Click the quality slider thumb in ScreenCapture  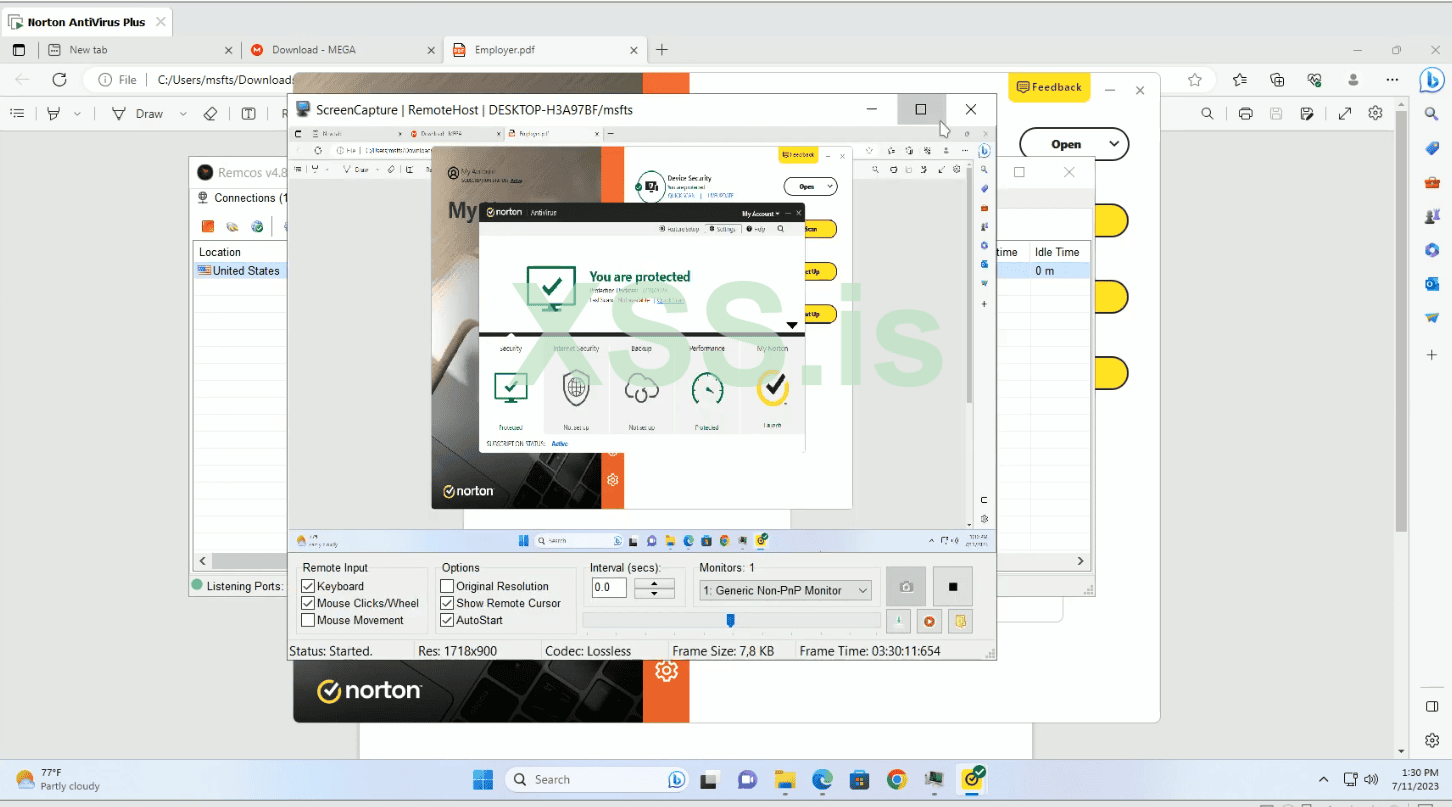[x=730, y=621]
